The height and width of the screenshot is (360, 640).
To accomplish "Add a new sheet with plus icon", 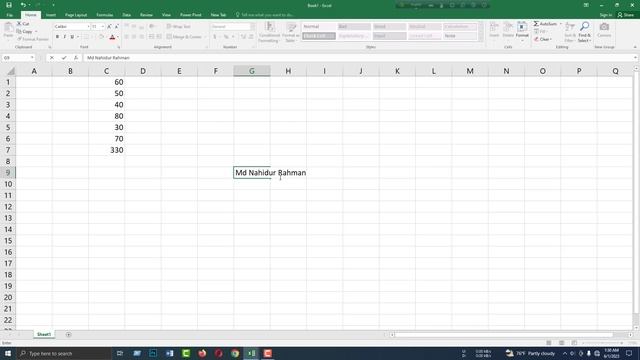I will point(69,335).
